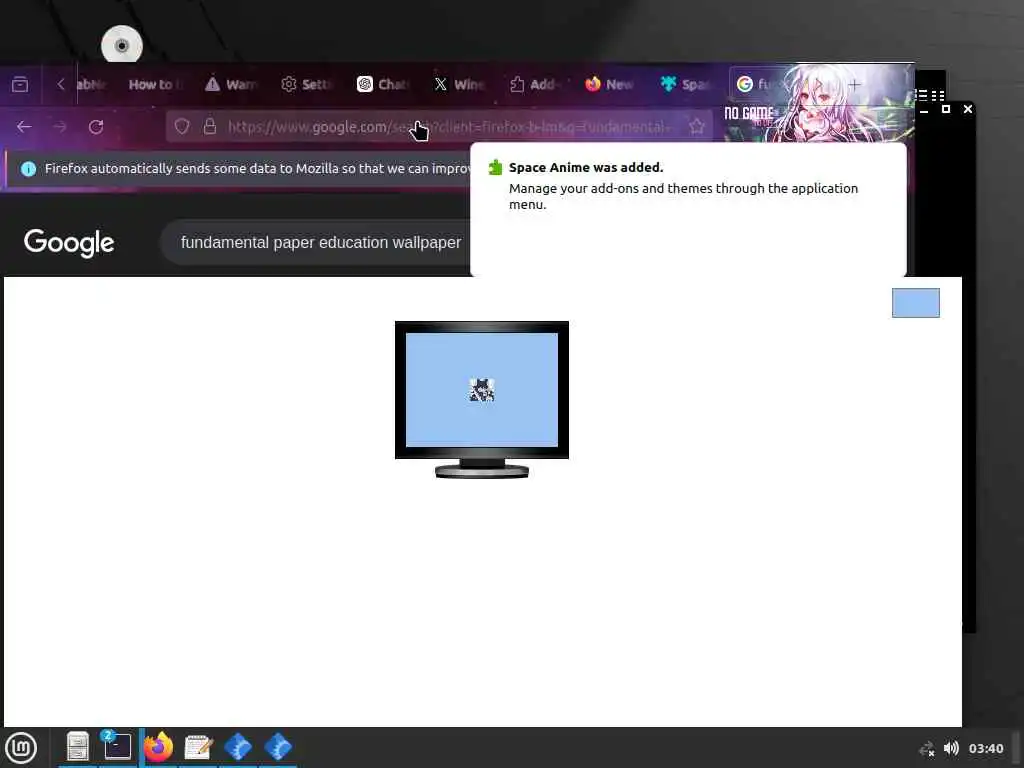1024x768 pixels.
Task: Open the tracking protection shield icon
Action: pyautogui.click(x=182, y=126)
